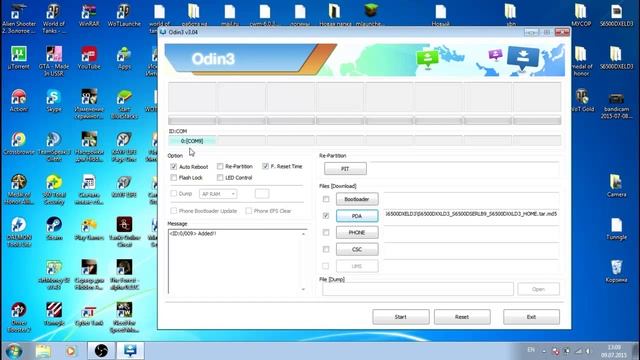
Task: Launch Steam from the desktop
Action: tap(53, 229)
